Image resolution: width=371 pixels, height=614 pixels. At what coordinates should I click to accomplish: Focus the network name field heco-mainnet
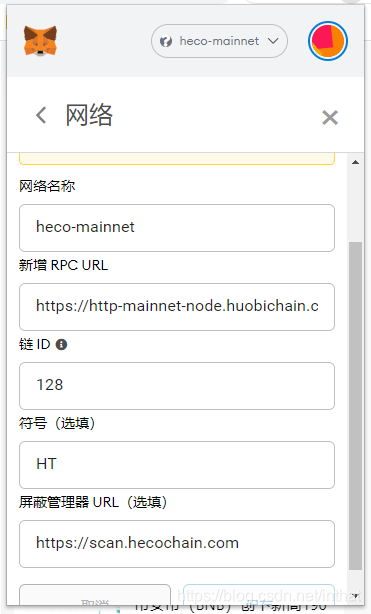coord(177,228)
